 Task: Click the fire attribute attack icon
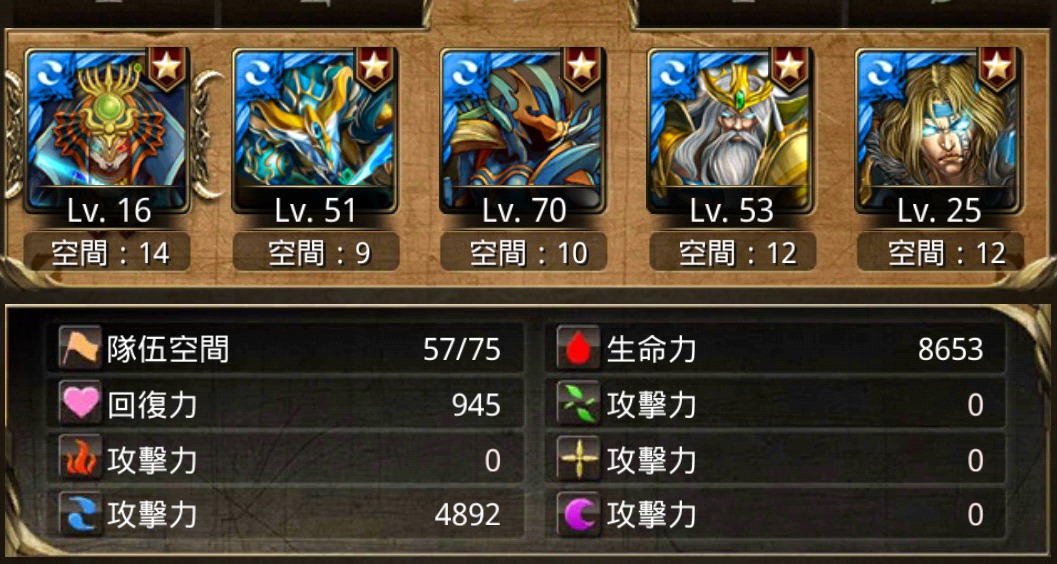[x=80, y=460]
